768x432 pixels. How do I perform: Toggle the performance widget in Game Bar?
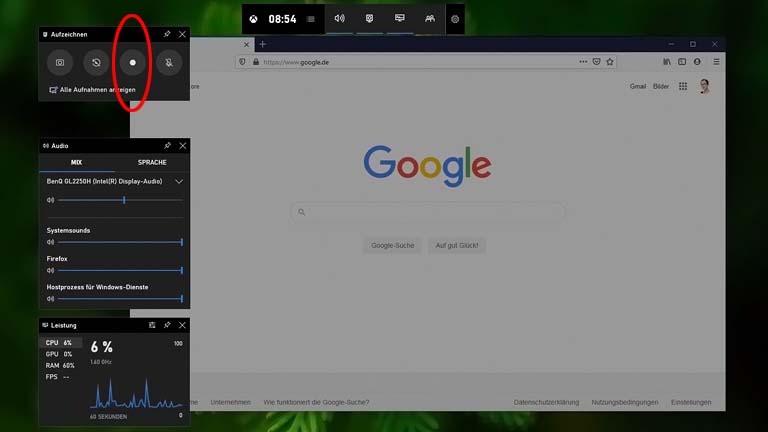[x=399, y=19]
